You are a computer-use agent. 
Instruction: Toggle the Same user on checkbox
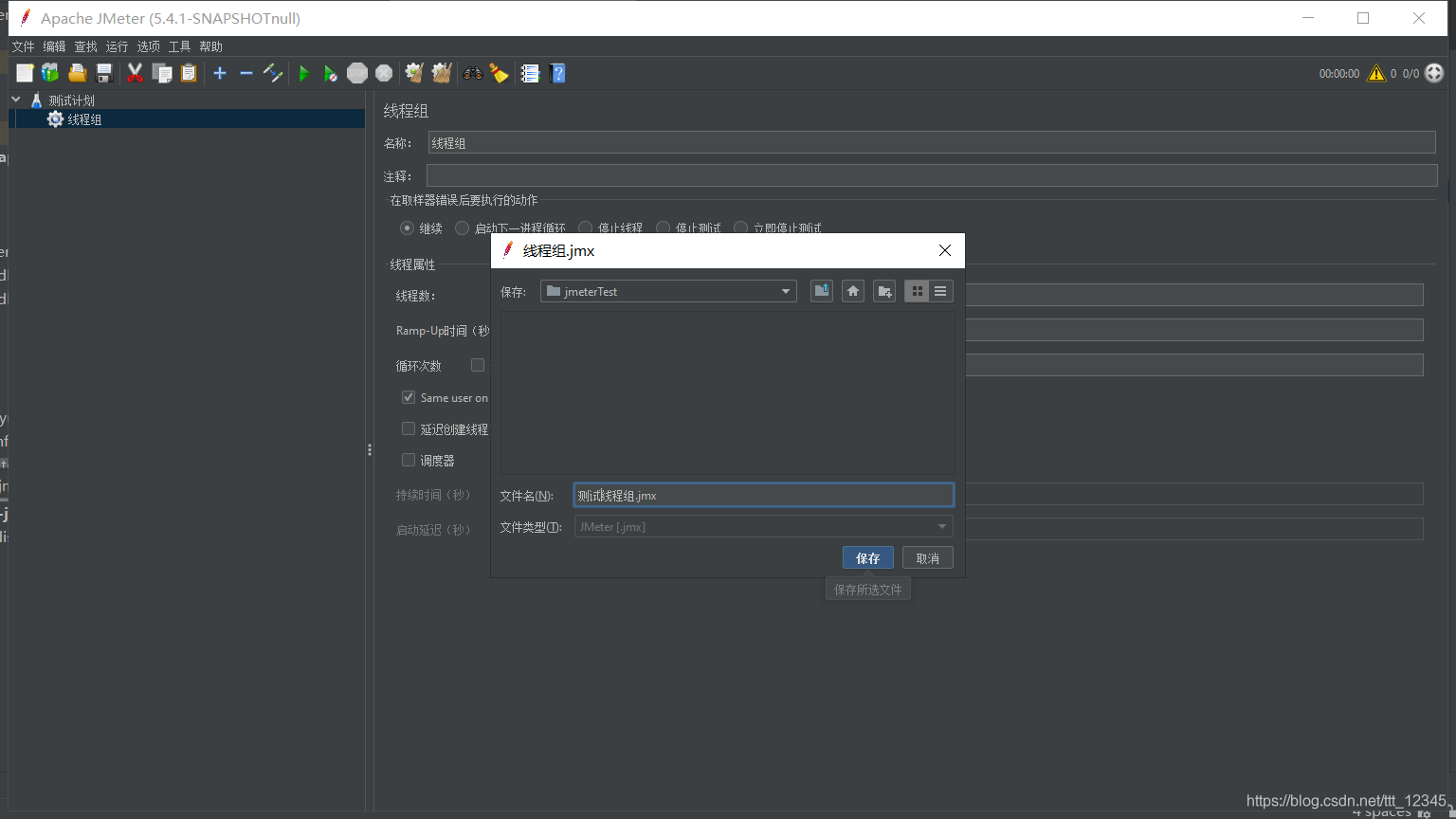(x=409, y=397)
